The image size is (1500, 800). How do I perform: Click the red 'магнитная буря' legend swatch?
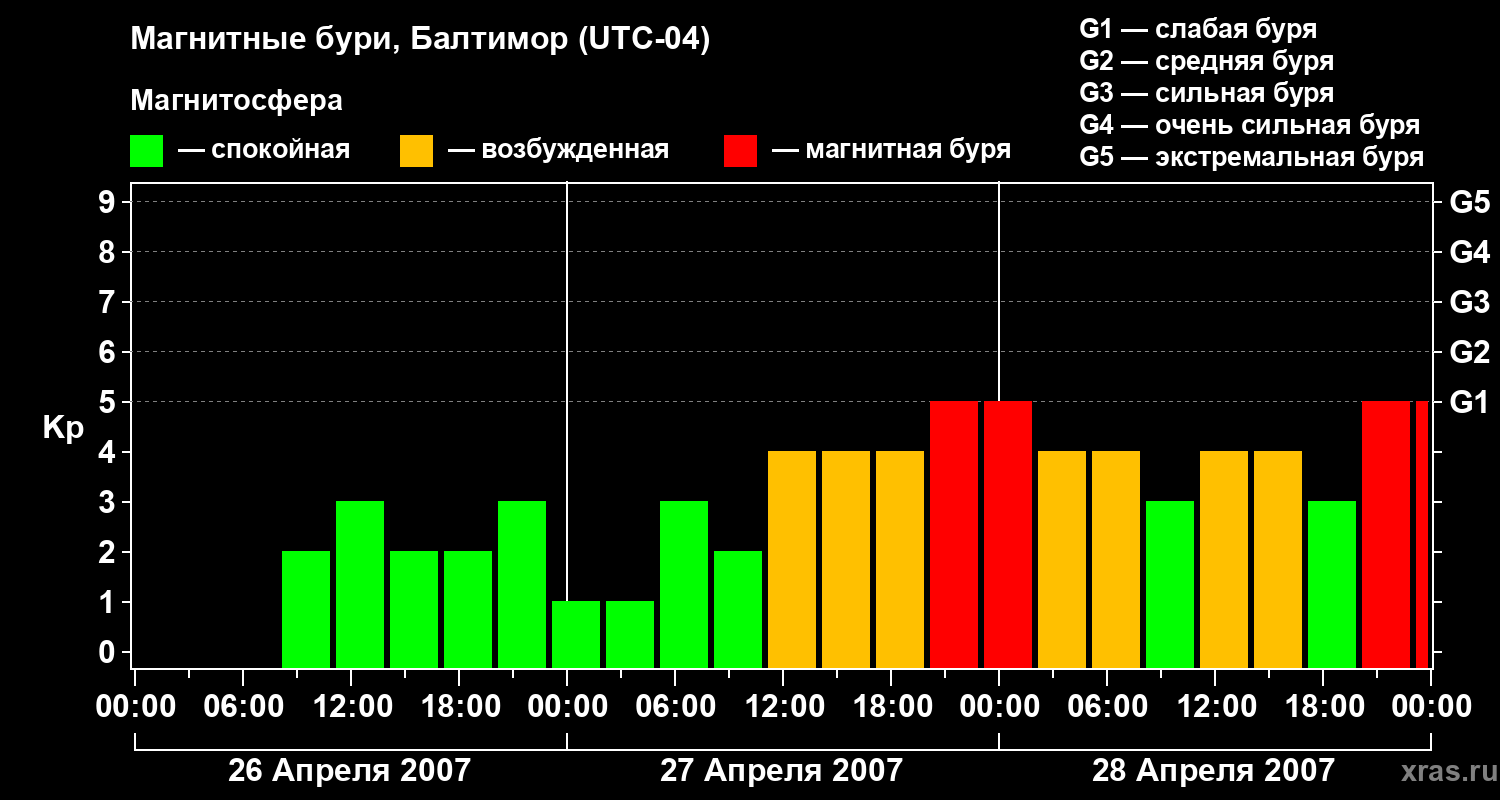coord(740,151)
